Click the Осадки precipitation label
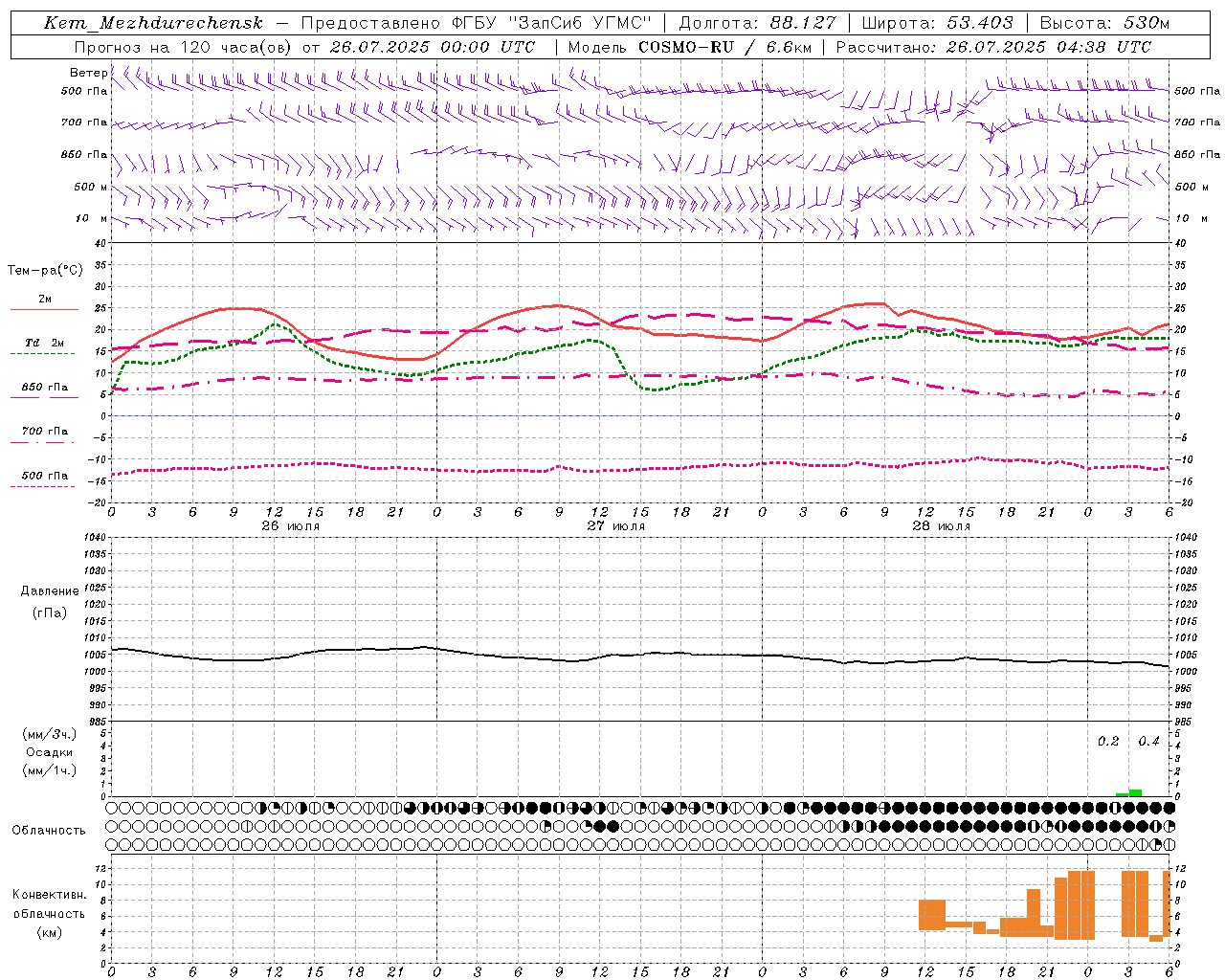This screenshot has height=980, width=1225. pyautogui.click(x=50, y=752)
